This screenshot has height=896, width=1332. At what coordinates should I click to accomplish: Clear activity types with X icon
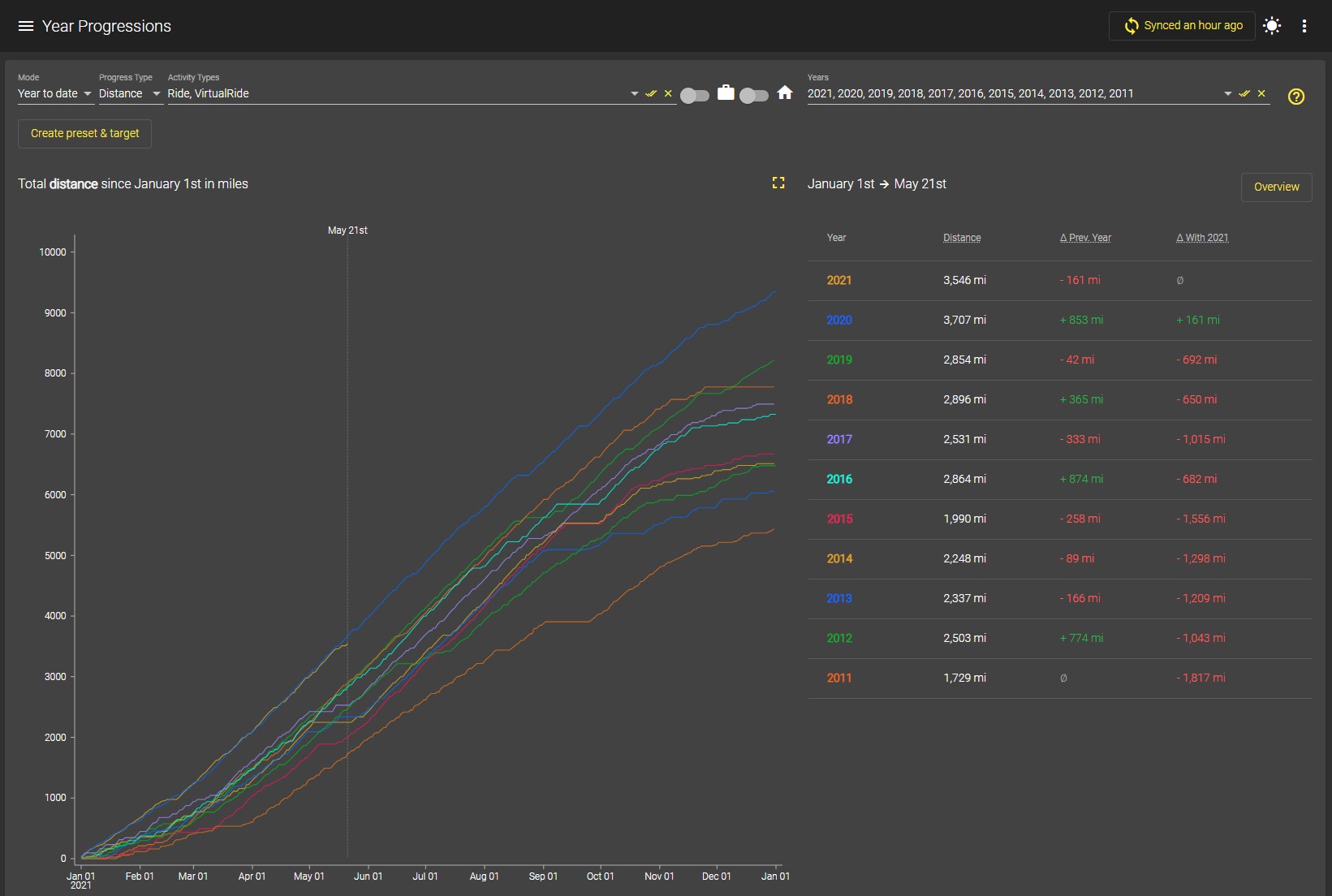[668, 93]
